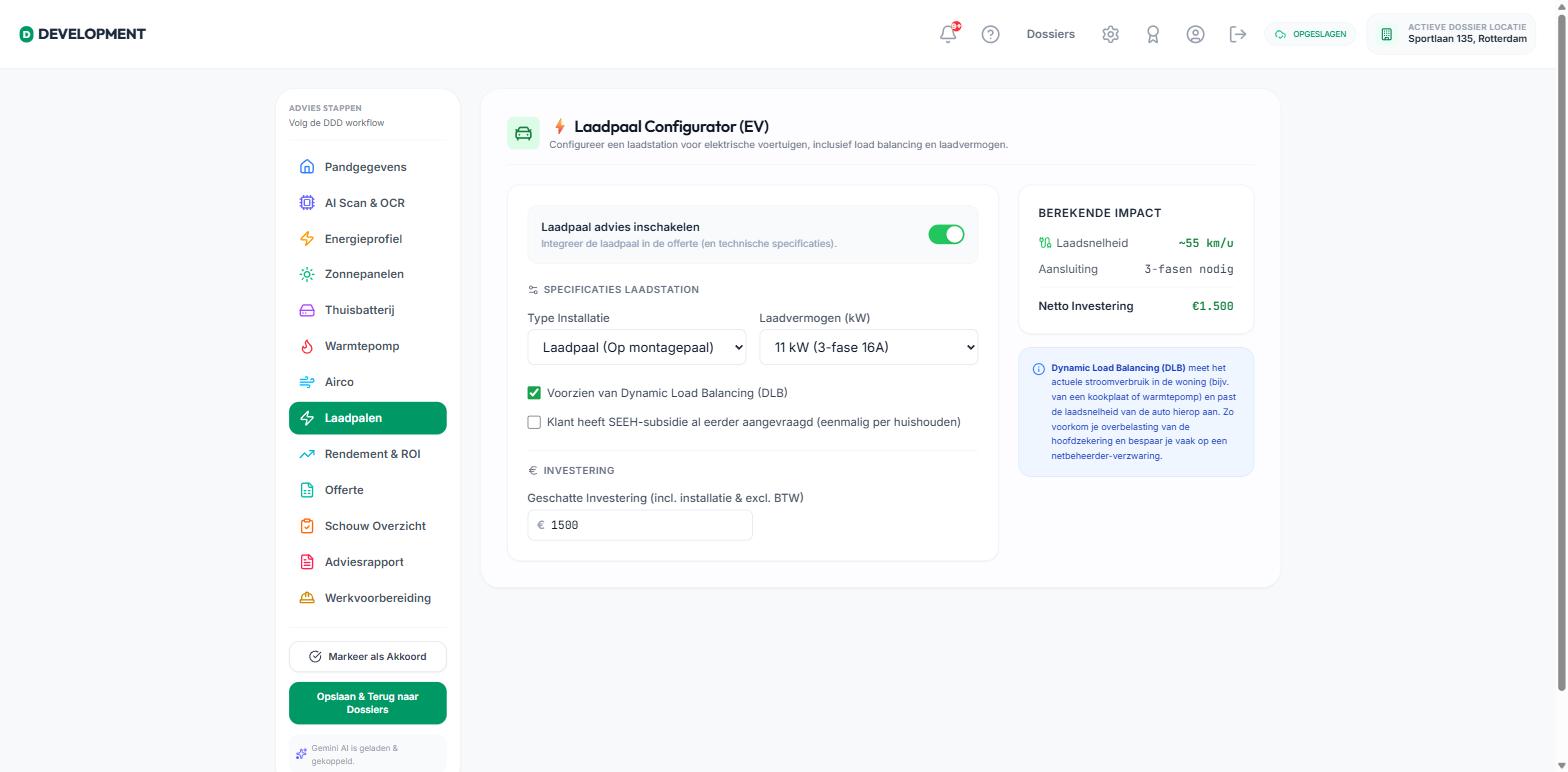The height and width of the screenshot is (772, 1568).
Task: Click the Geschatte Investering input field
Action: tap(640, 525)
